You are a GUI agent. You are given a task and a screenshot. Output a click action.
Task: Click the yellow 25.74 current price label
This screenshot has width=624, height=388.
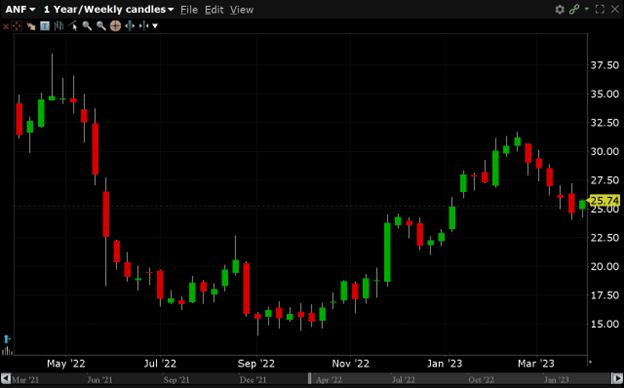point(604,201)
